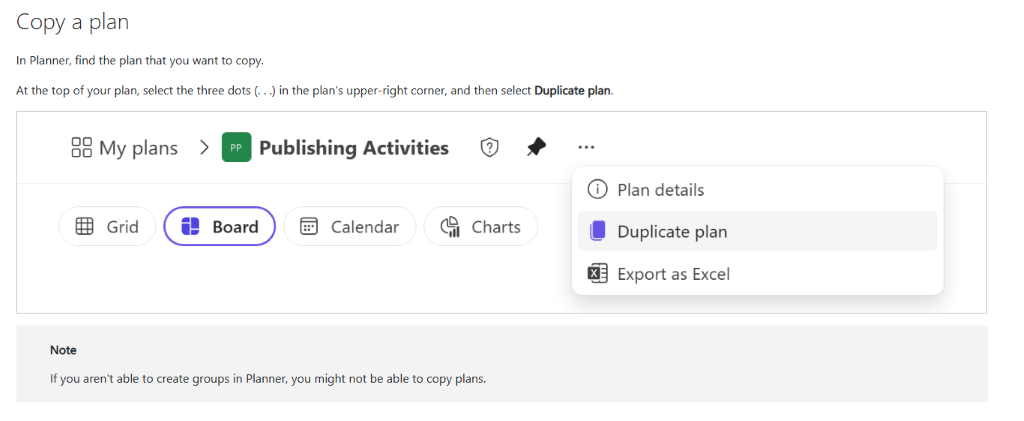Open the shield question mark icon

[x=489, y=148]
